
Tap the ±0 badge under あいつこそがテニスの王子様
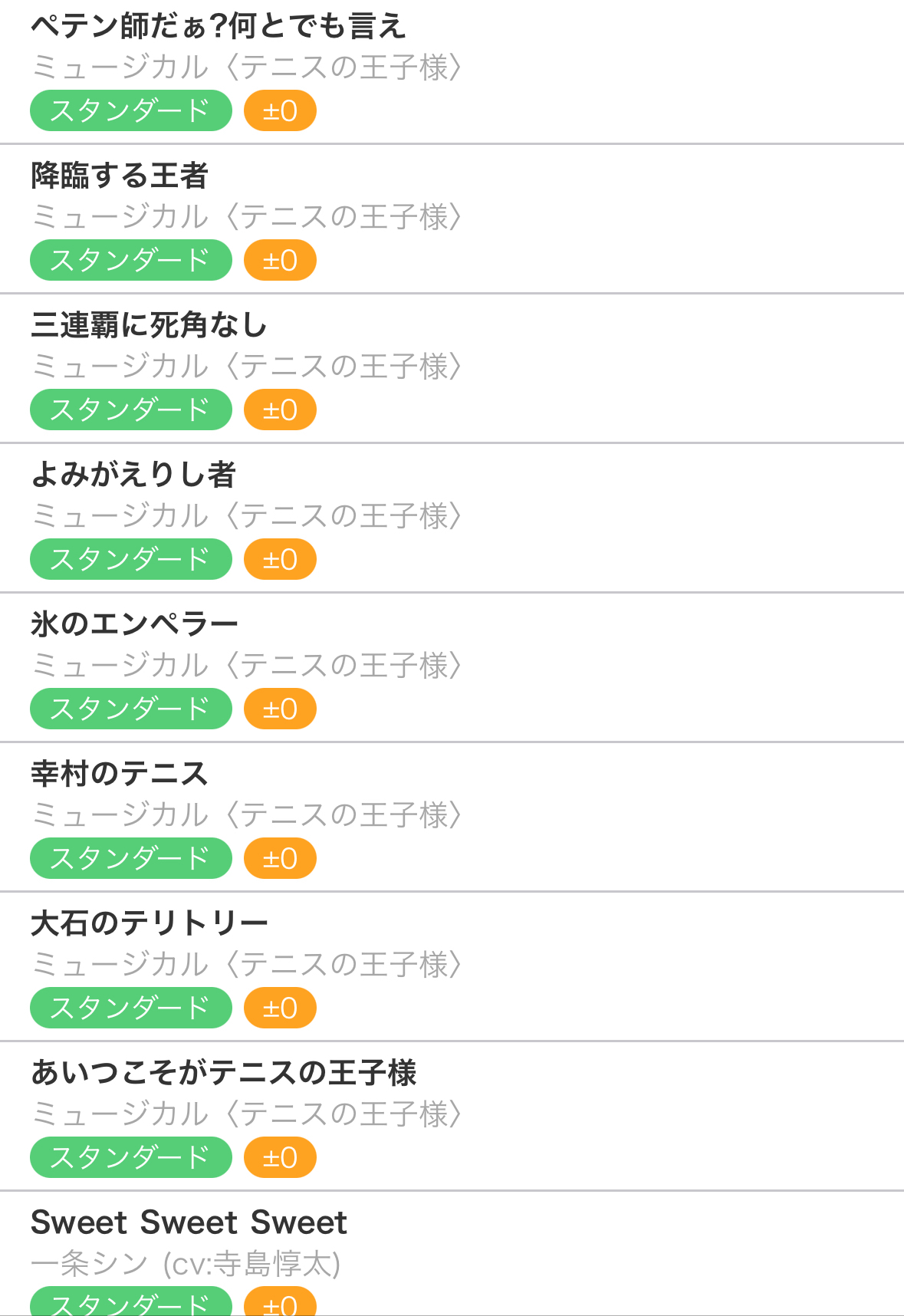point(280,1157)
